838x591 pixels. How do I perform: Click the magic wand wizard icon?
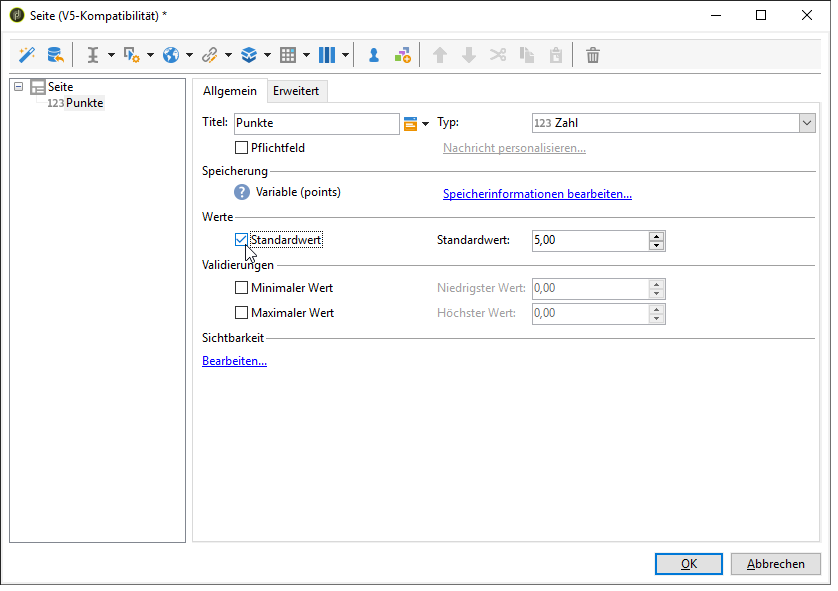click(26, 55)
